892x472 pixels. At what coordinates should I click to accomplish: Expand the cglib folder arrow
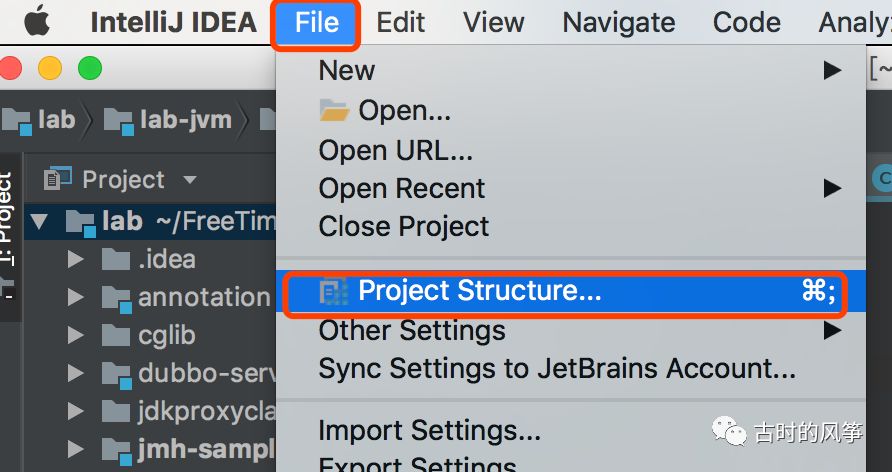[x=76, y=336]
